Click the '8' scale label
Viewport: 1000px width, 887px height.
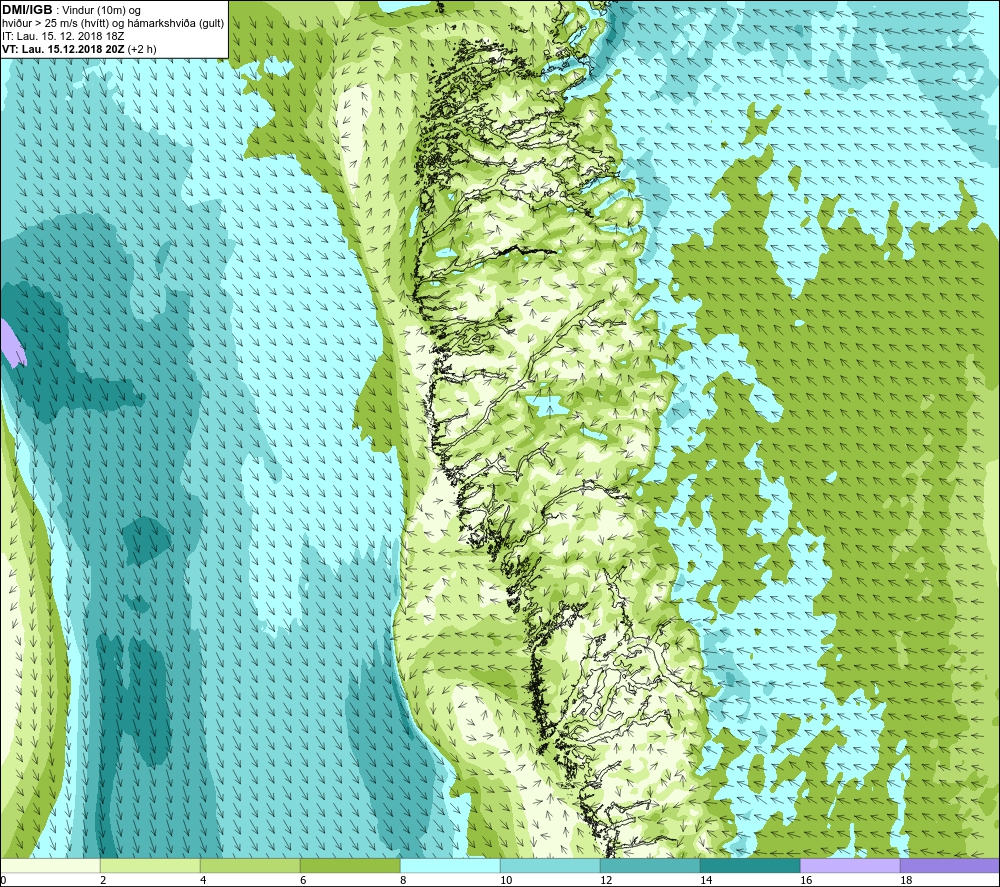(403, 880)
